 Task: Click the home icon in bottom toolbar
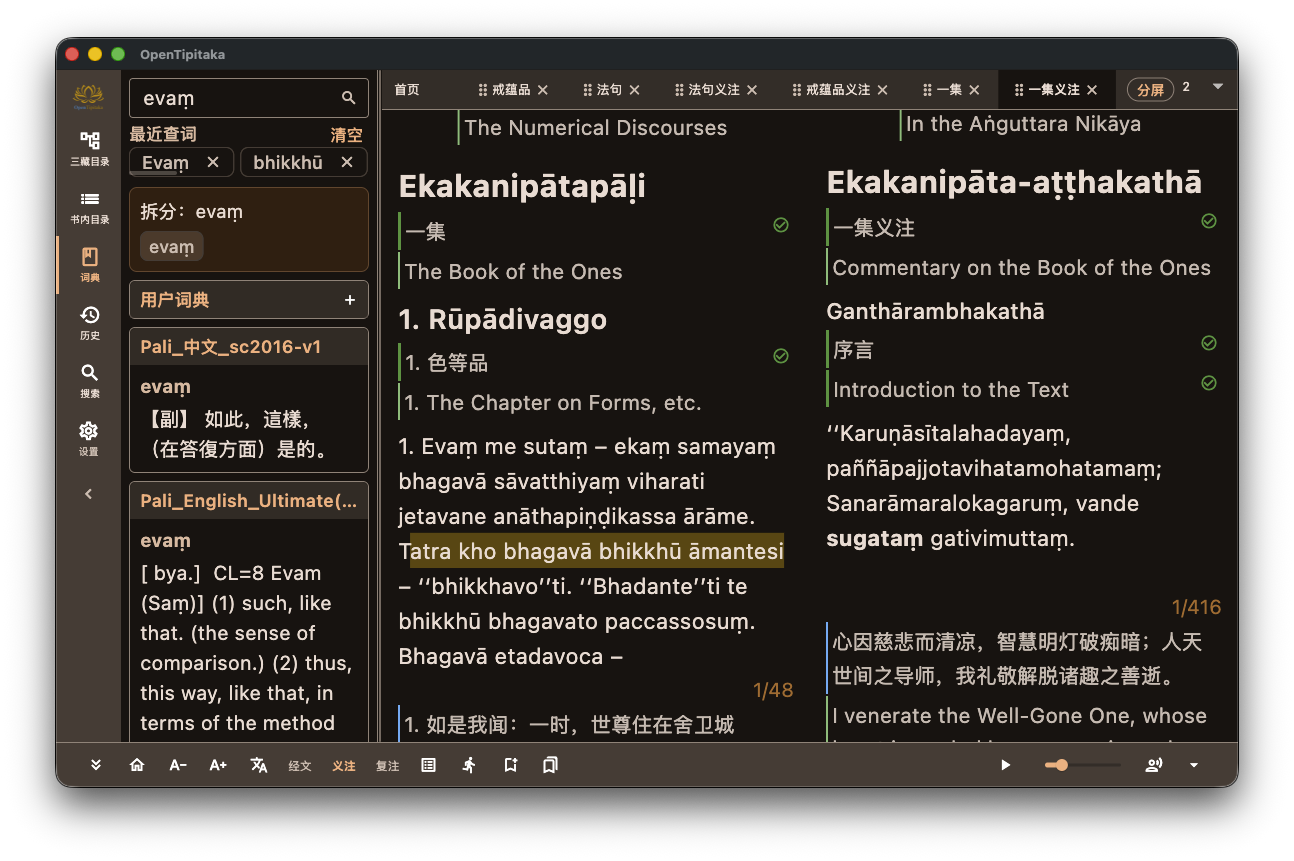pyautogui.click(x=137, y=765)
